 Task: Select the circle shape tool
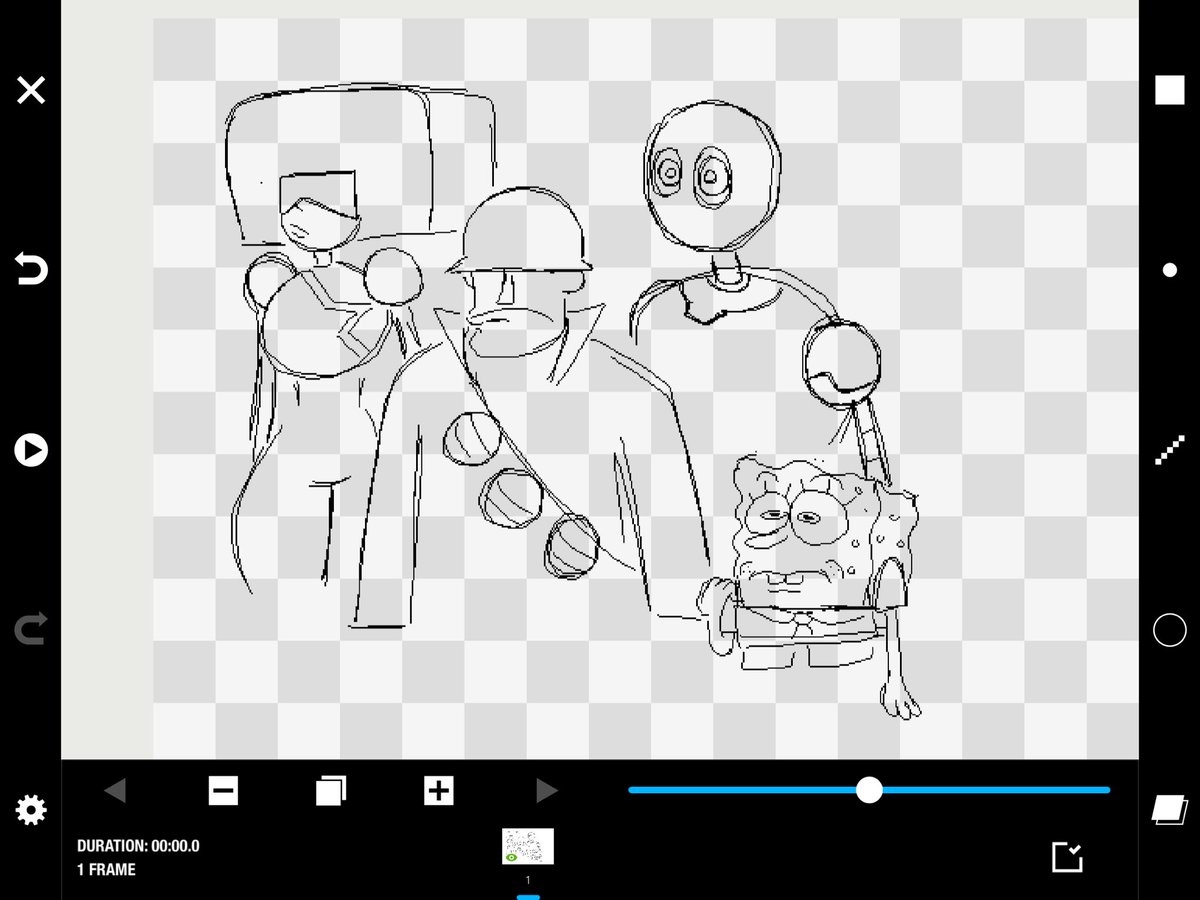click(1169, 630)
